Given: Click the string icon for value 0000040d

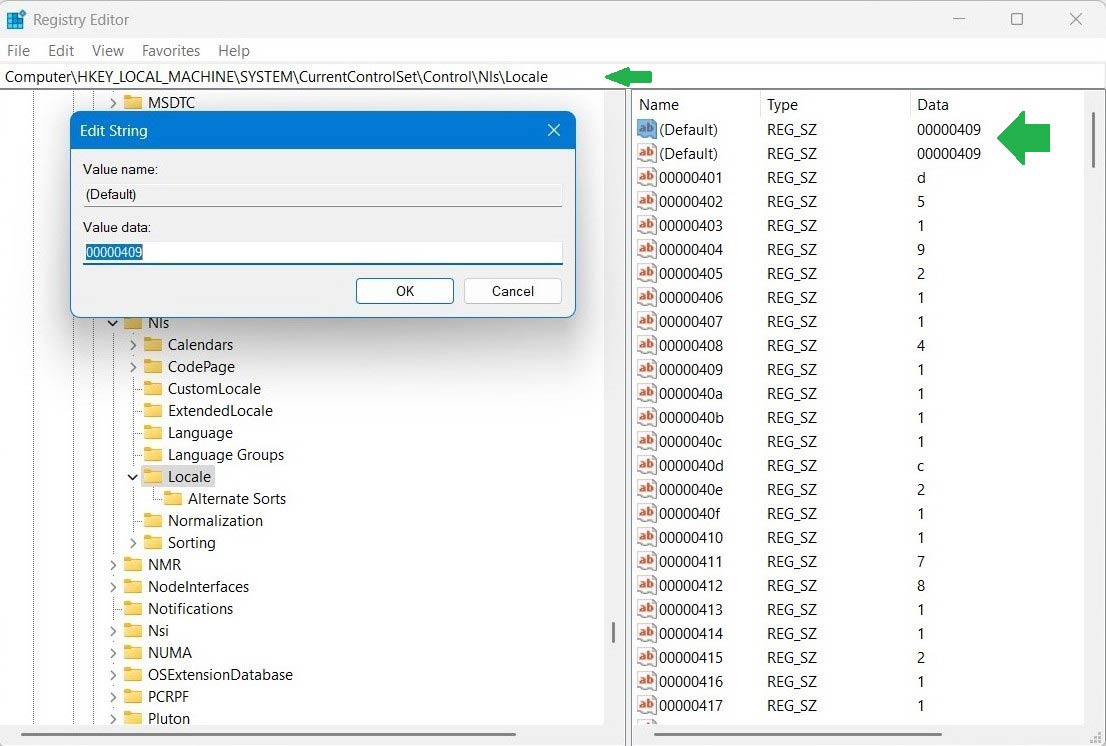Looking at the screenshot, I should [x=646, y=465].
